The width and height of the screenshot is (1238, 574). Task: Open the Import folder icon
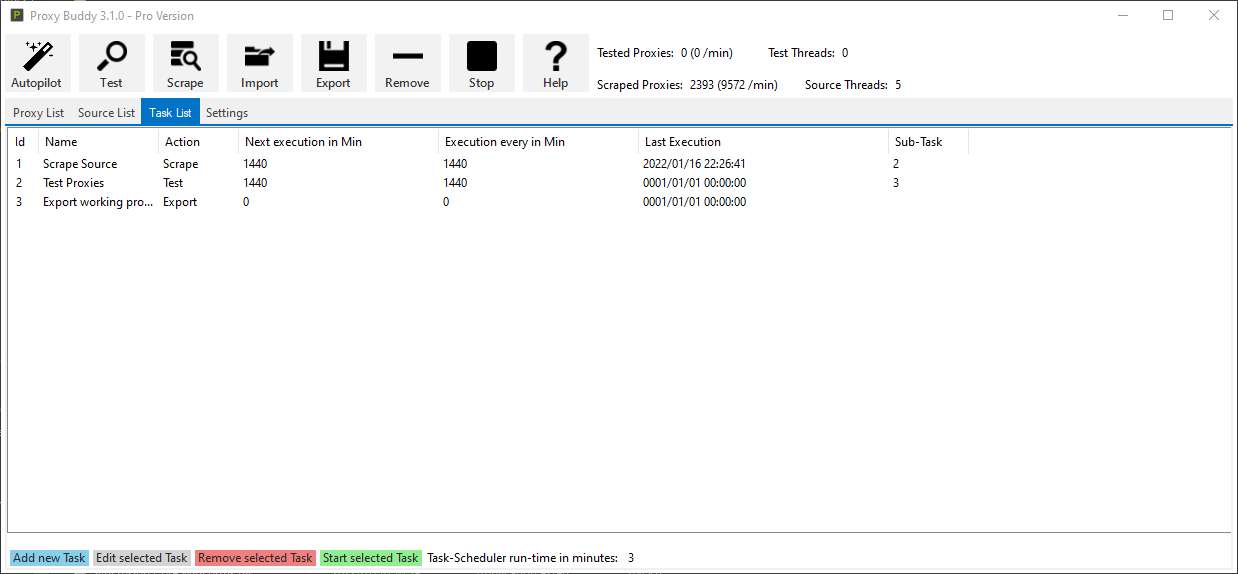click(x=259, y=63)
